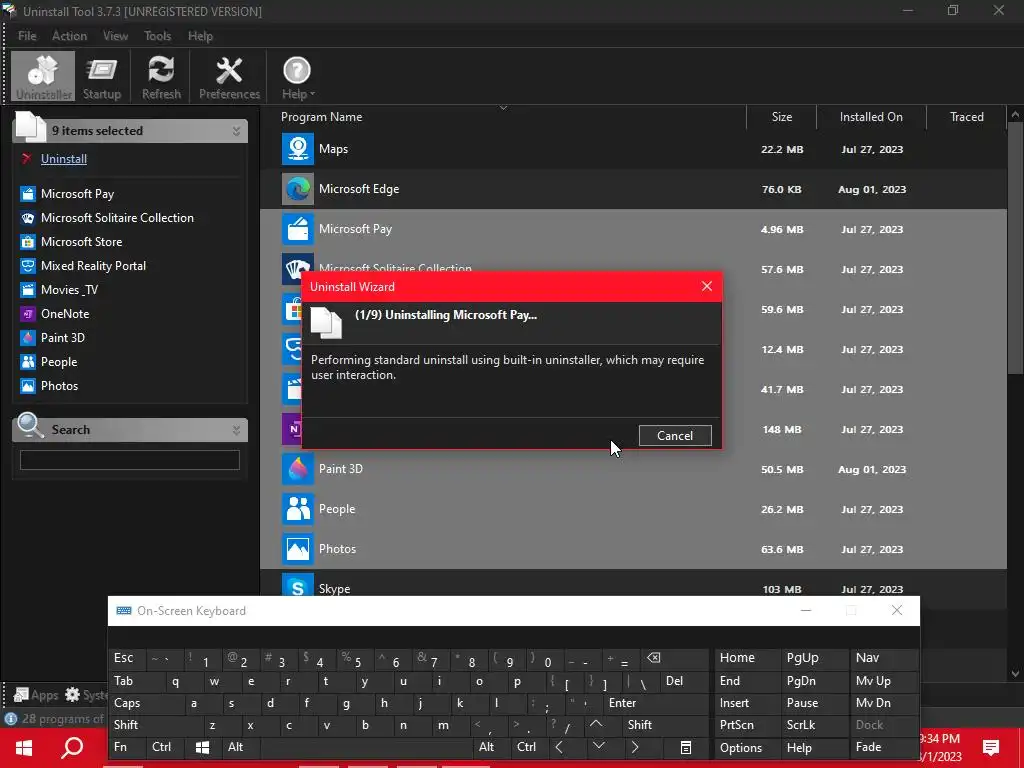The height and width of the screenshot is (768, 1024).
Task: Switch to the Startup toolbar section
Action: point(102,77)
